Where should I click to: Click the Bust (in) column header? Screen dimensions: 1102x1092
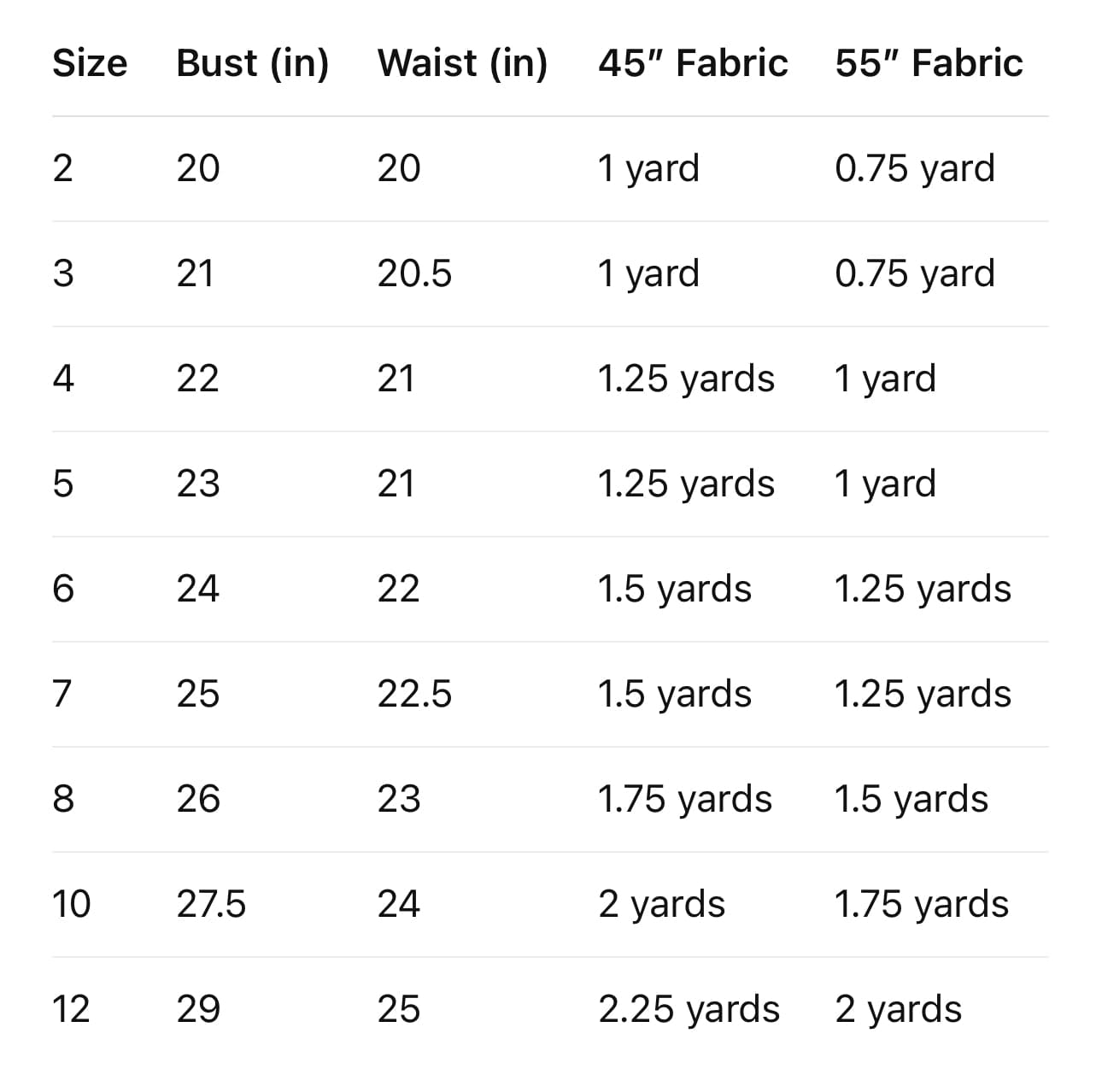click(x=252, y=63)
